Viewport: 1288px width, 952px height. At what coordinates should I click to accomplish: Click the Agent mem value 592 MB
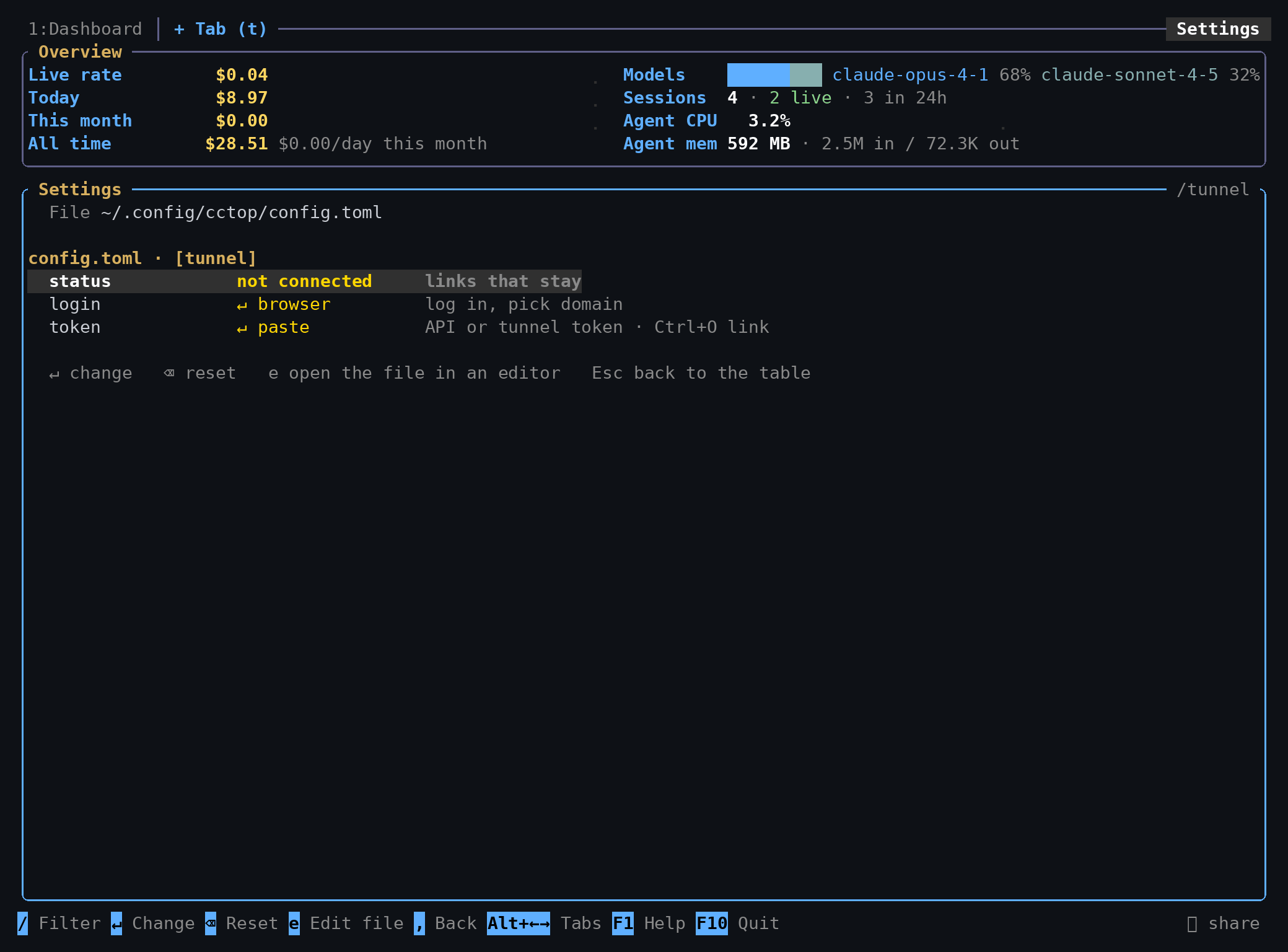(x=758, y=144)
